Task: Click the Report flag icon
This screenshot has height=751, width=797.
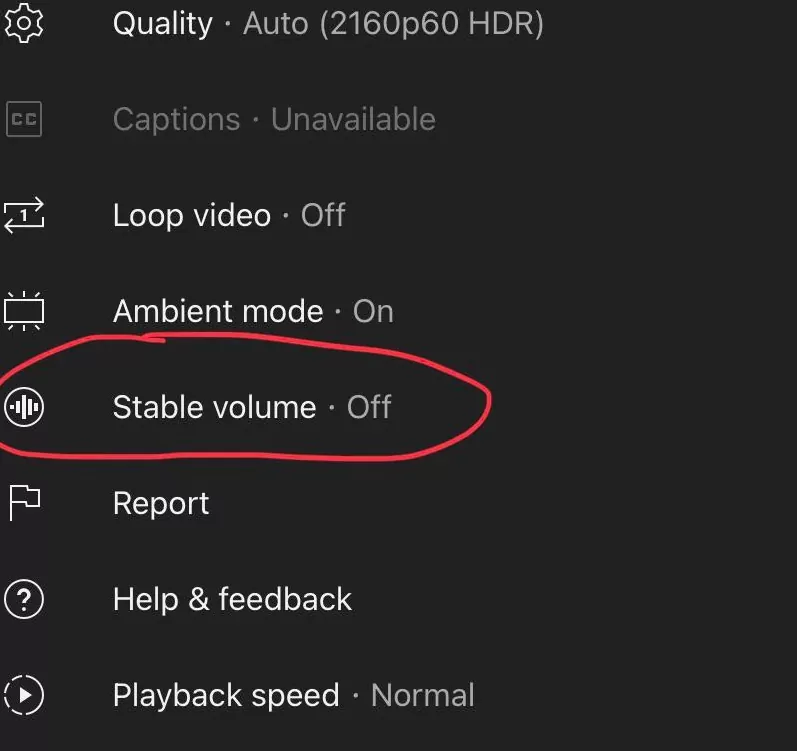Action: point(24,503)
